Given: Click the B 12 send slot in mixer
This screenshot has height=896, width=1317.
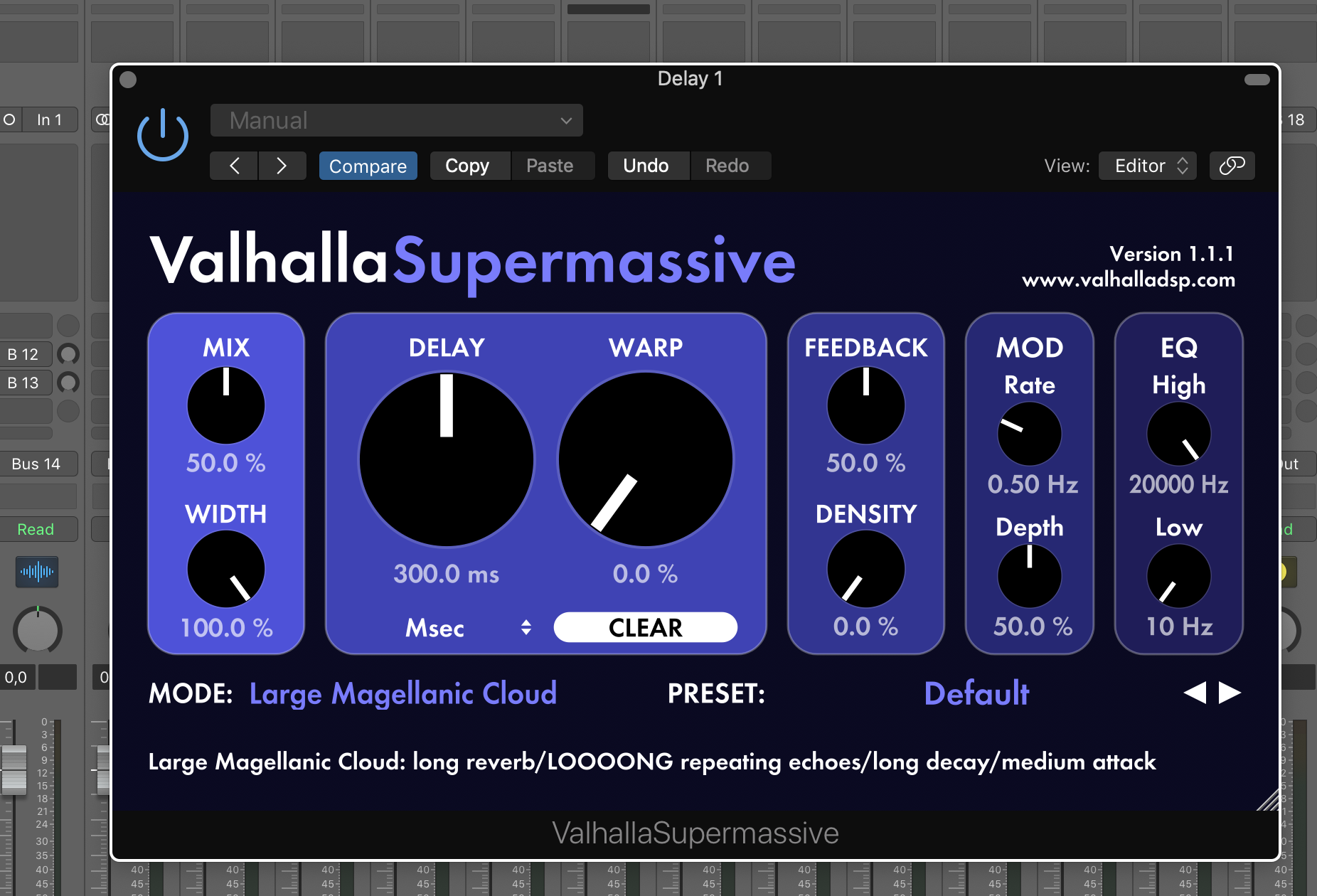Looking at the screenshot, I should pos(26,354).
